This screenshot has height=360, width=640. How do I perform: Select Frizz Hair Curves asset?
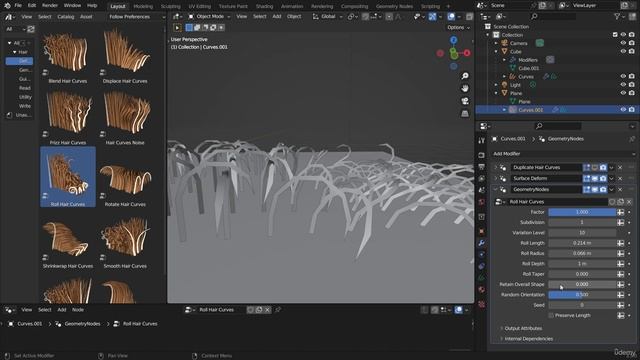click(68, 117)
